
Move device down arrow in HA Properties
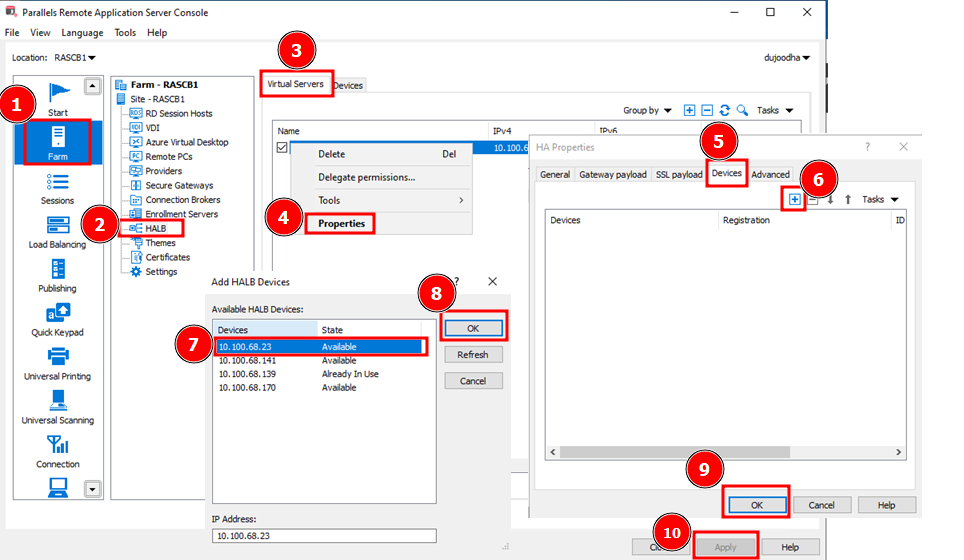(x=830, y=199)
